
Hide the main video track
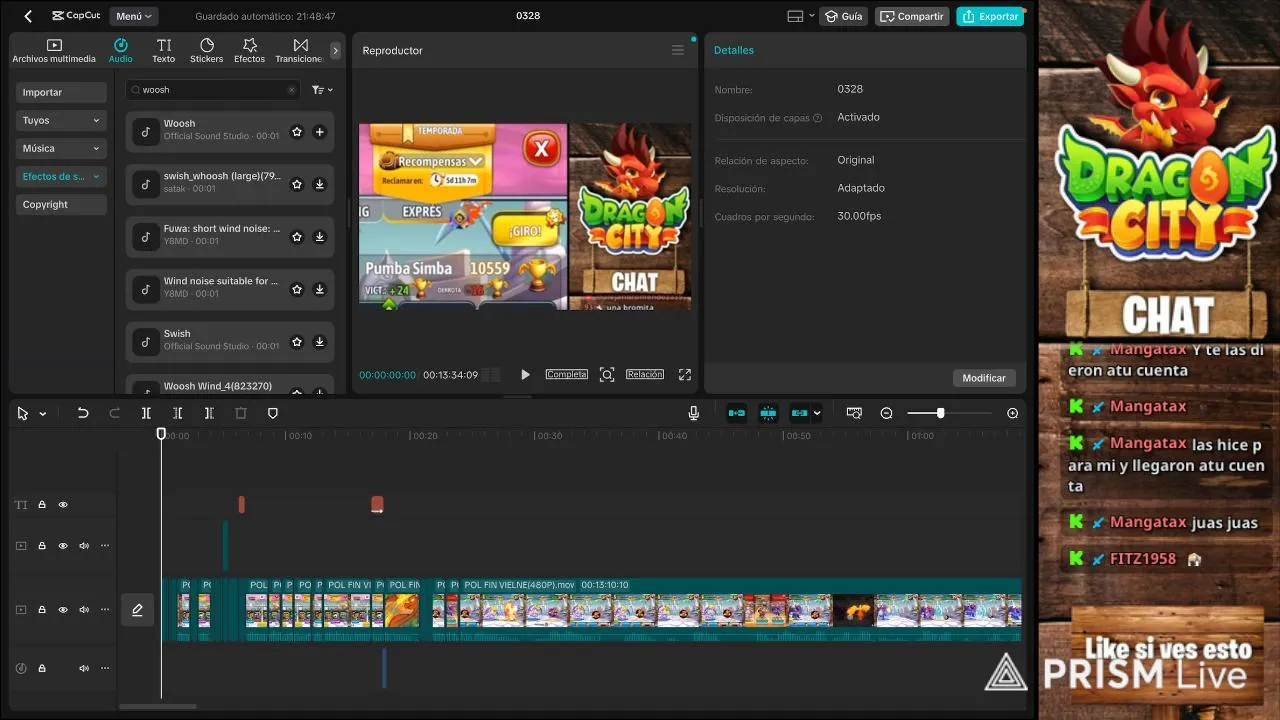(x=63, y=610)
